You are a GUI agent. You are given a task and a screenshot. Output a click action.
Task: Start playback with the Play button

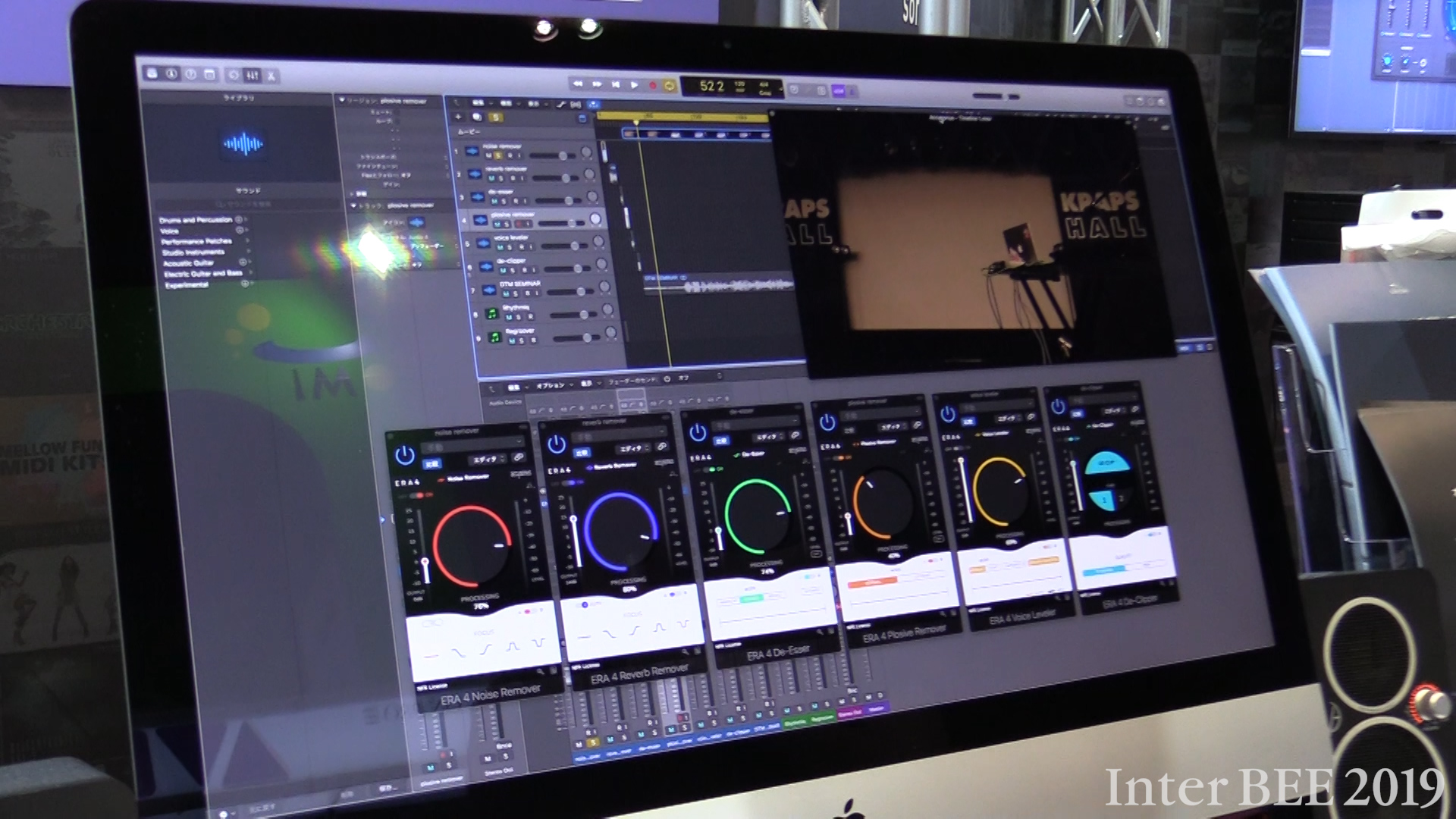pyautogui.click(x=634, y=85)
